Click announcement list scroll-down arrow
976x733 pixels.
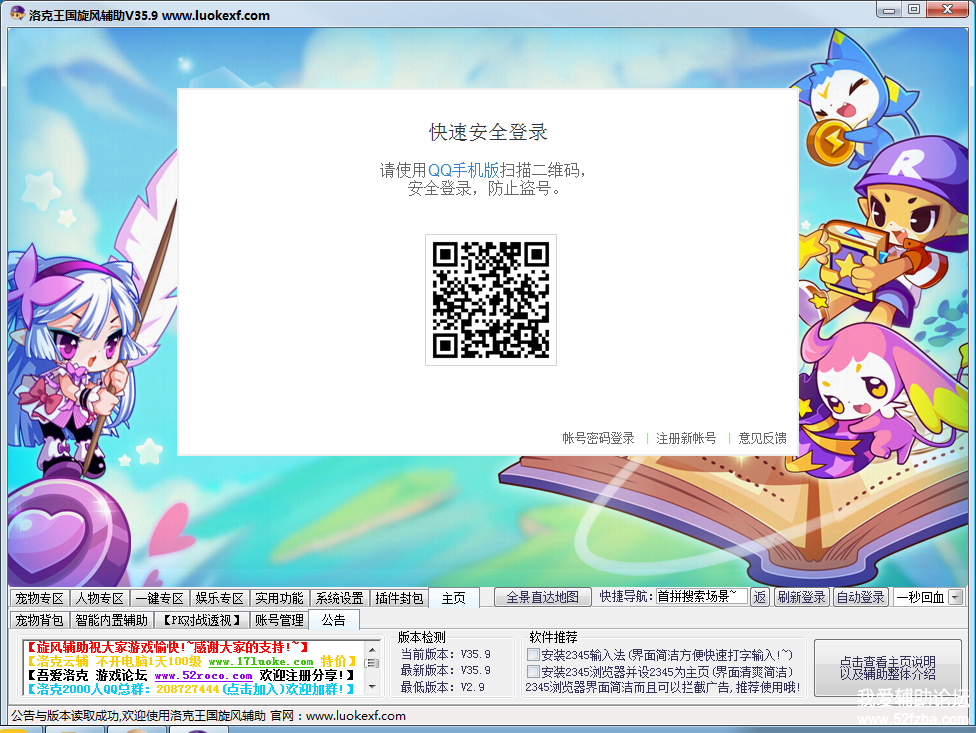click(372, 688)
